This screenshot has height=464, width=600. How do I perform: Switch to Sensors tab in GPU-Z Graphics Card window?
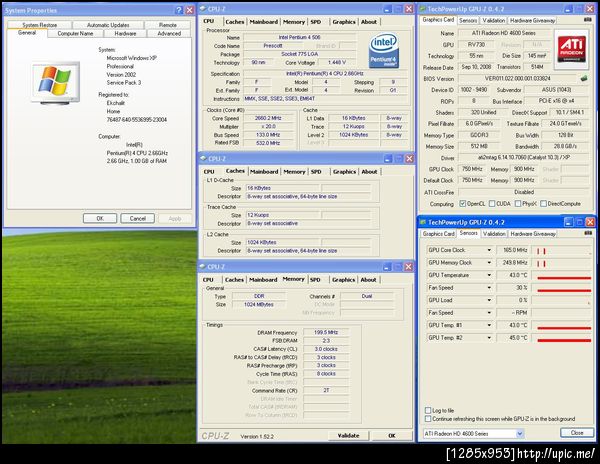[x=468, y=21]
